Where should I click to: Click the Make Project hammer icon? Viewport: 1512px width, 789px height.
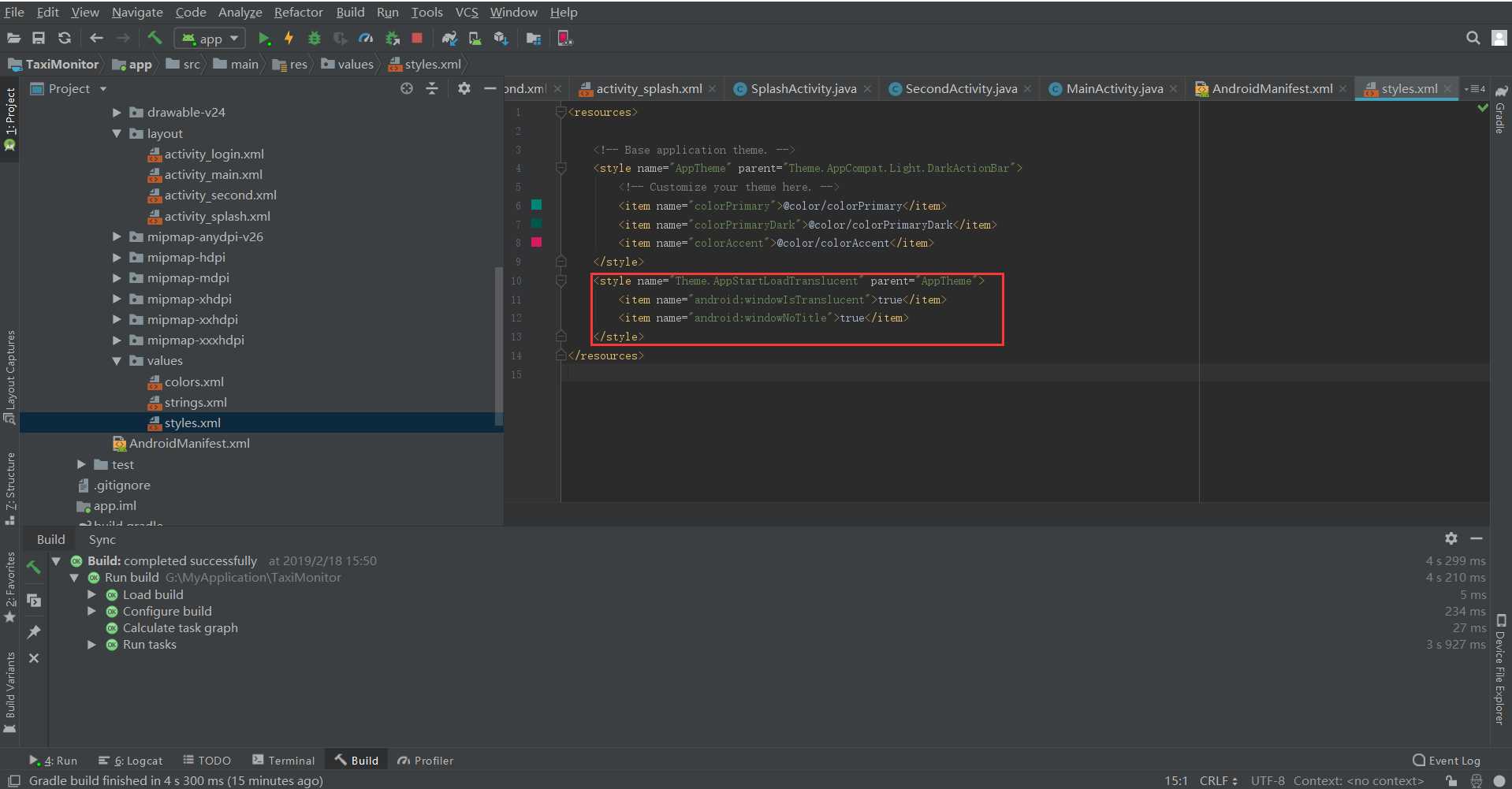[x=155, y=38]
